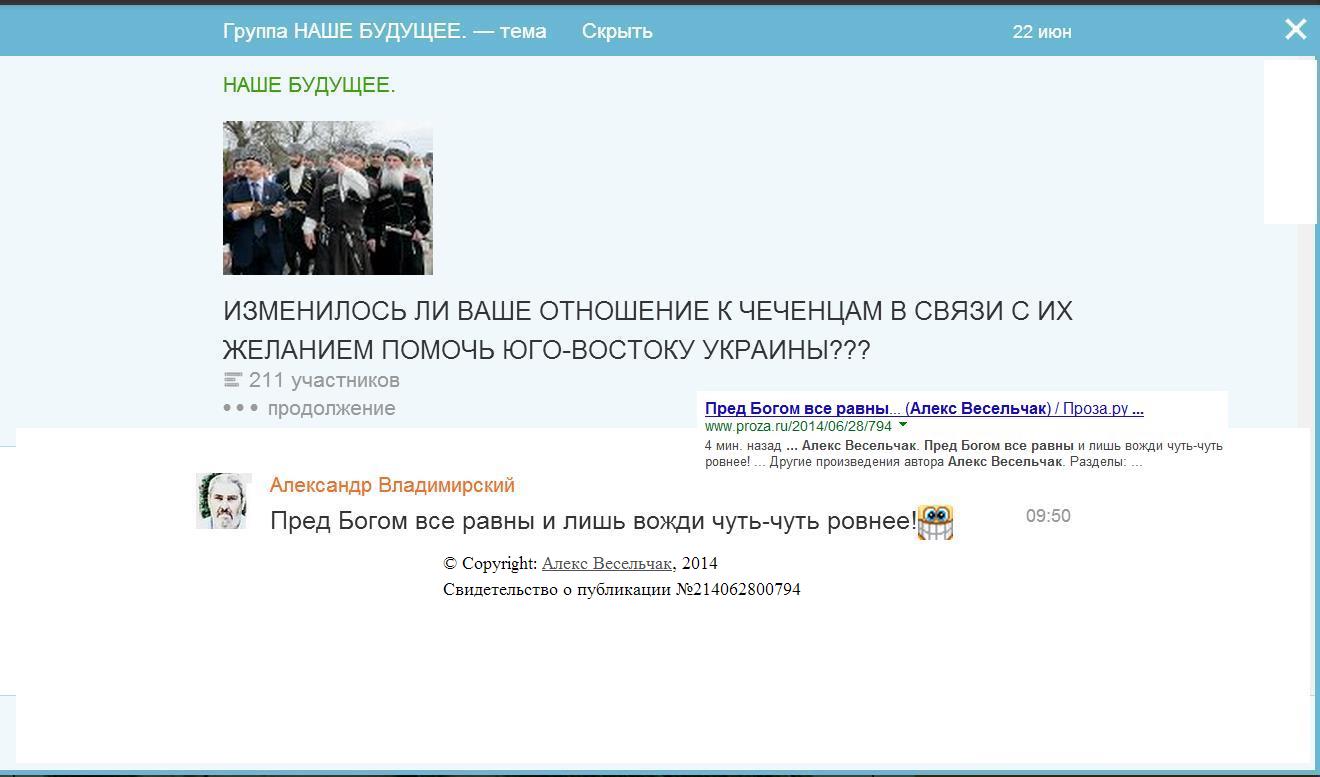Open search result Пред Богом все равны
Viewport: 1320px width, 777px height.
[x=924, y=408]
